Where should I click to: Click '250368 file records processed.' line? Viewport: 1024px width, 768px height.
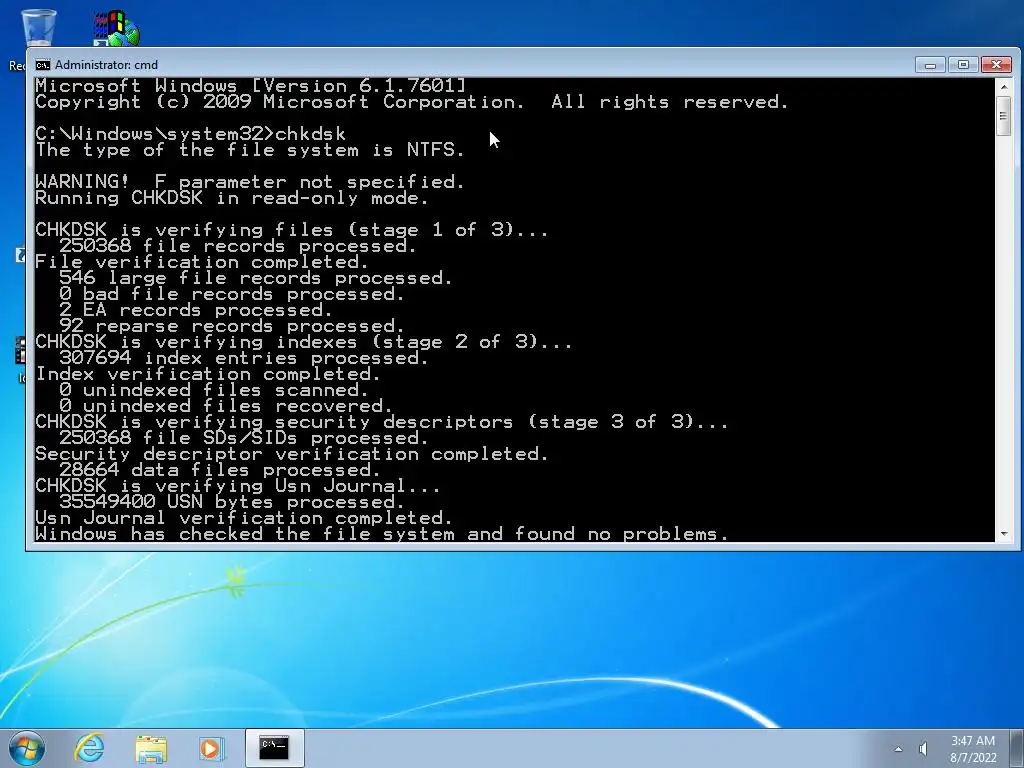pyautogui.click(x=238, y=246)
